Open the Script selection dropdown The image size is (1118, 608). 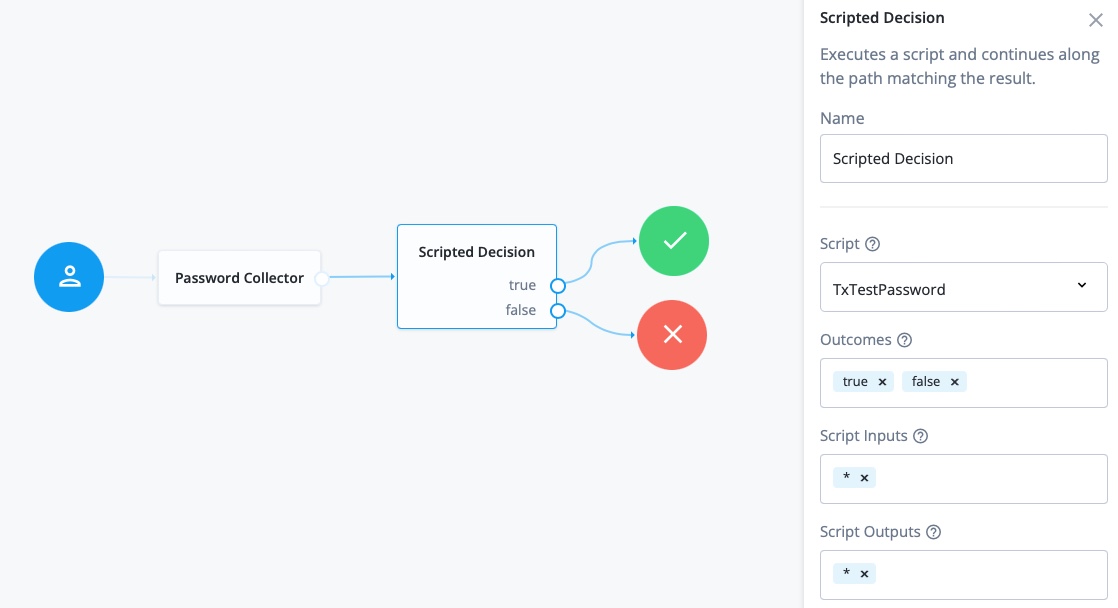tap(1081, 287)
